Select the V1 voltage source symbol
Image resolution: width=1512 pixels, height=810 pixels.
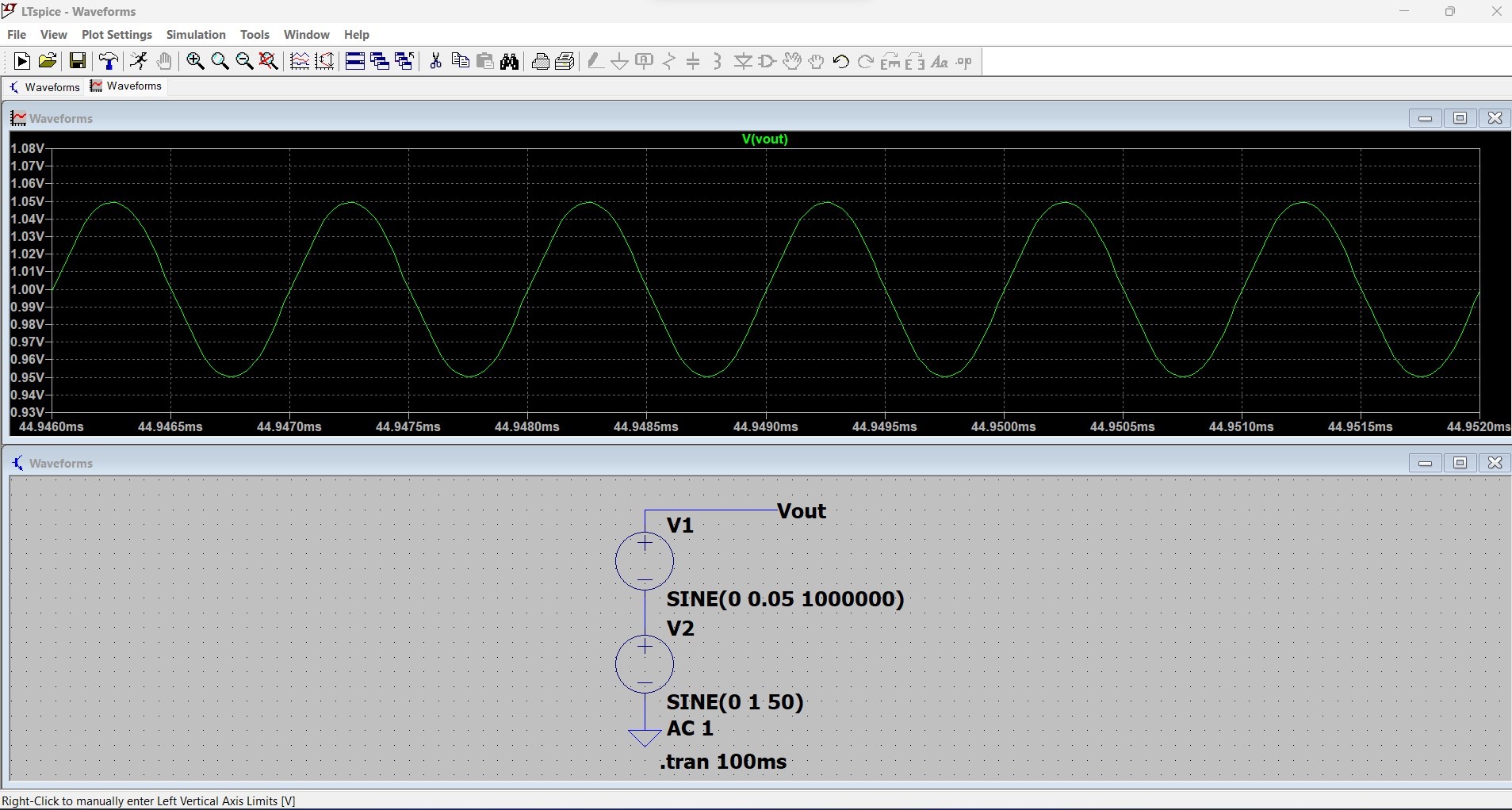[645, 561]
